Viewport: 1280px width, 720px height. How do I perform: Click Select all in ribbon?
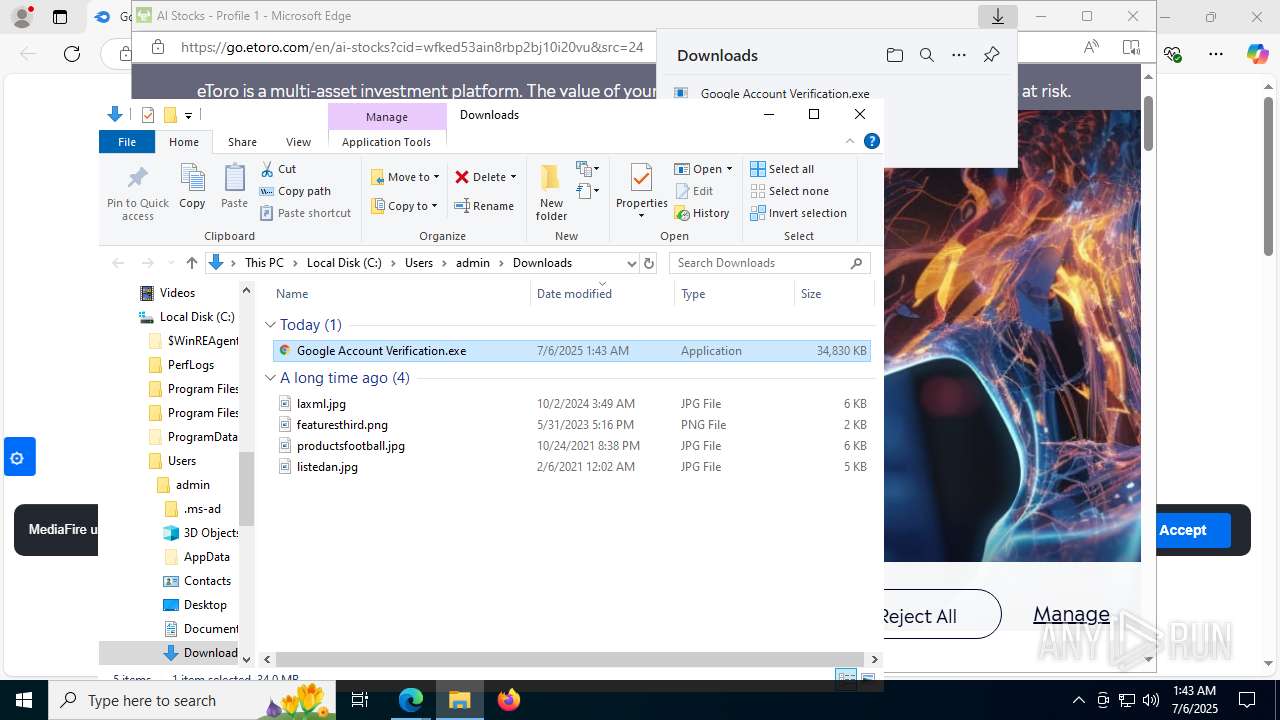pos(782,169)
